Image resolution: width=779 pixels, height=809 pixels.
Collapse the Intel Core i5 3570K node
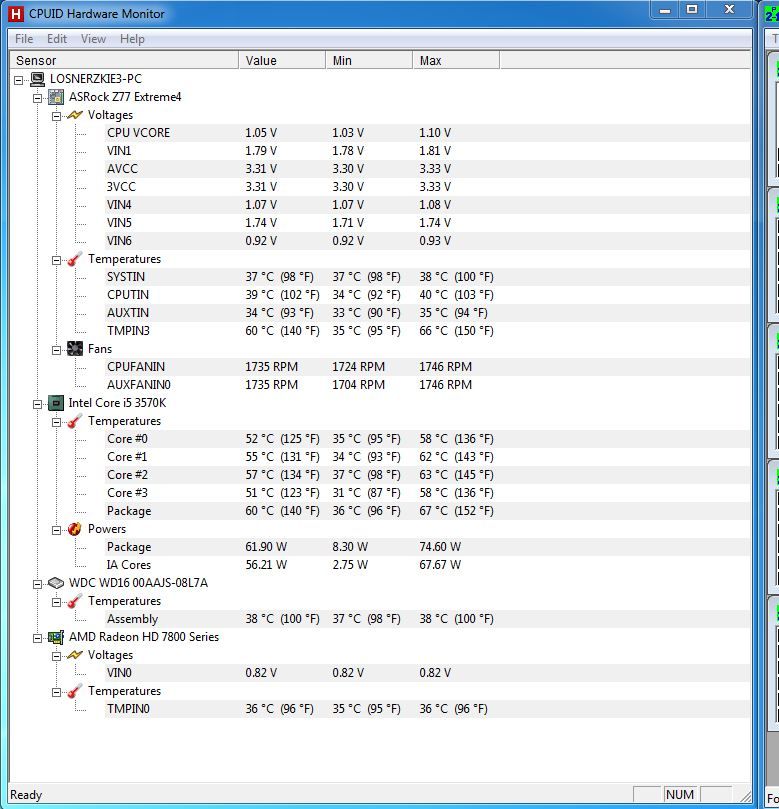click(38, 403)
